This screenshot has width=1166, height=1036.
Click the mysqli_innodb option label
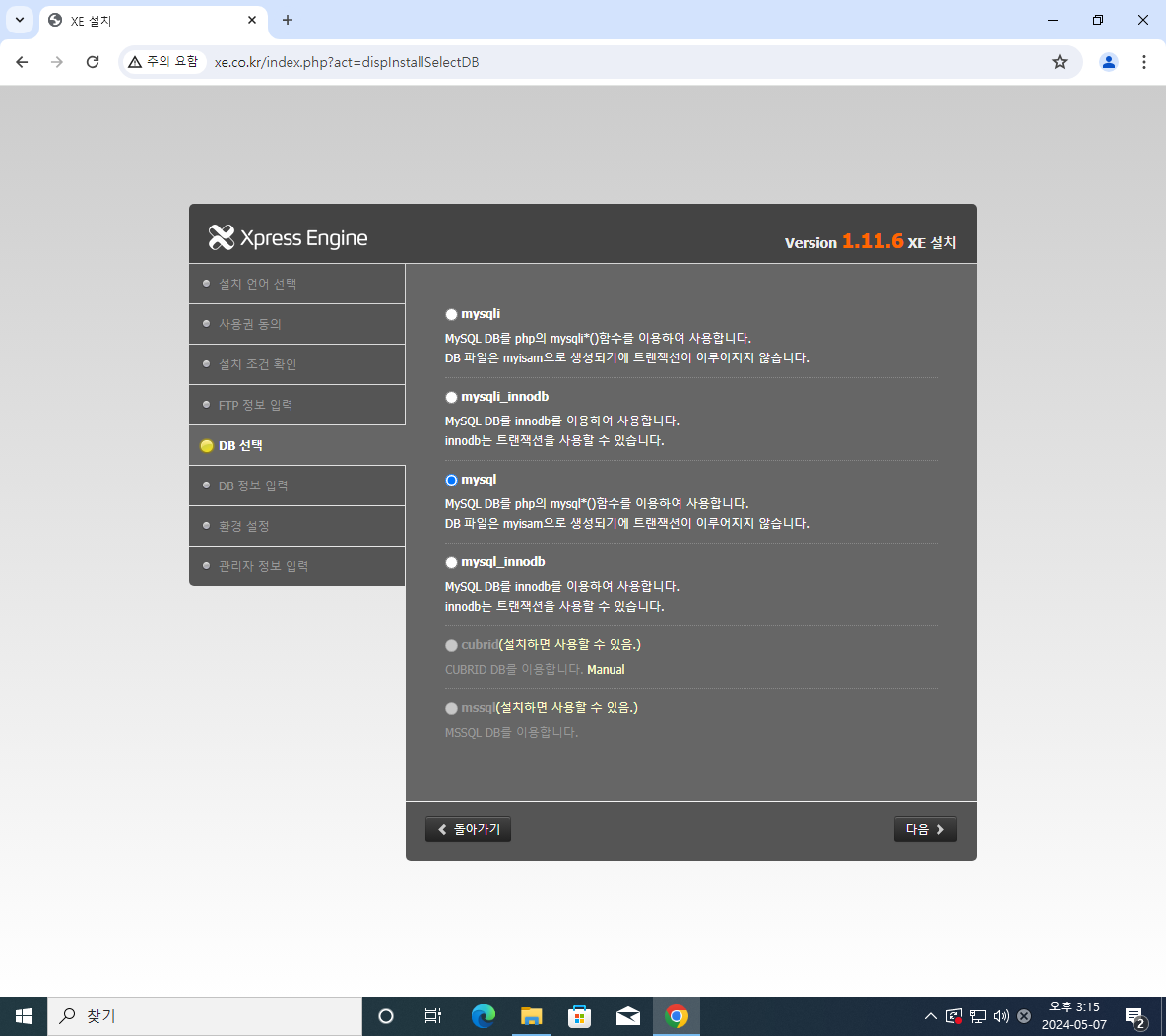click(505, 397)
